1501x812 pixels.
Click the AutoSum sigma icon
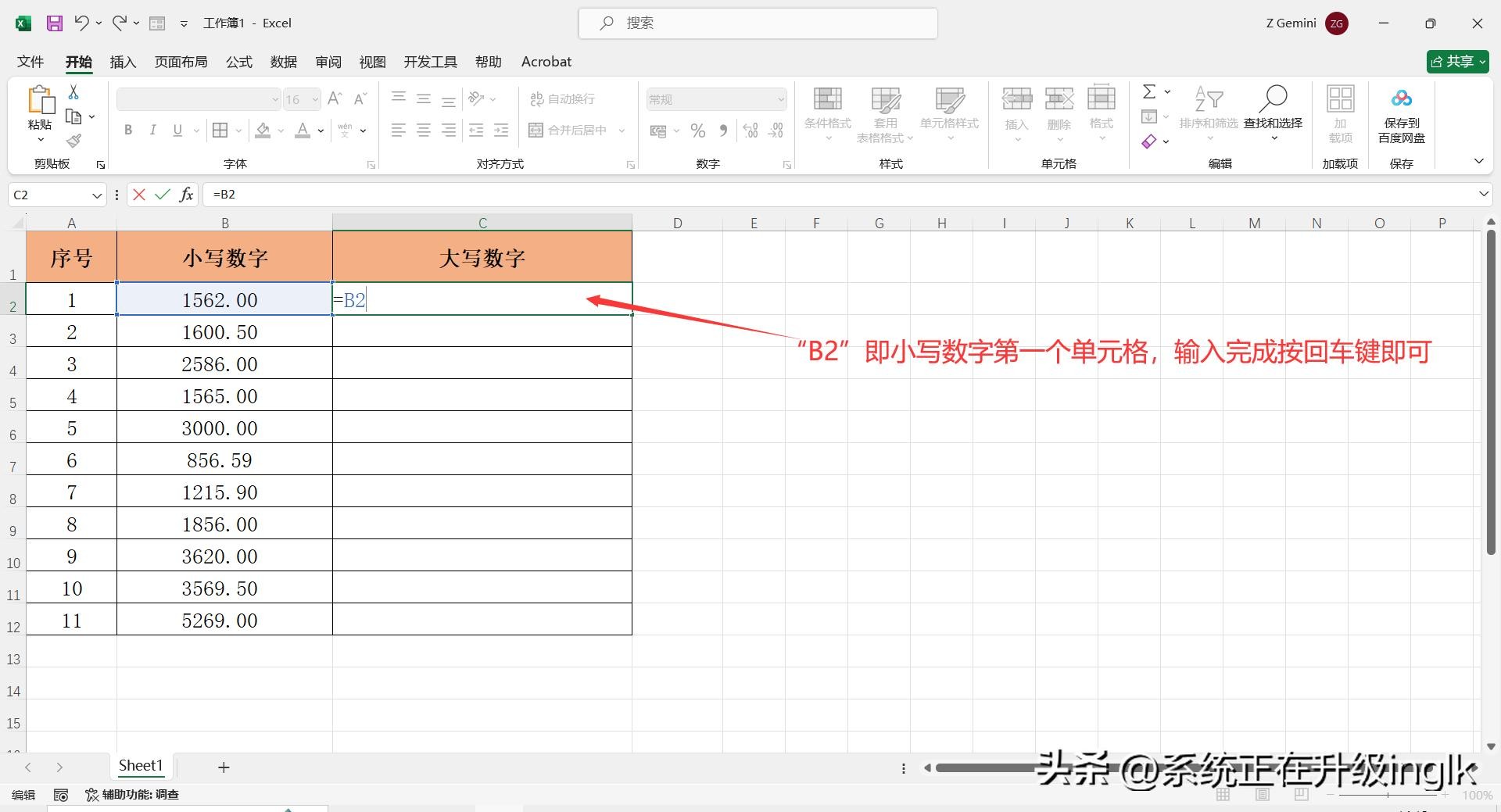(x=1148, y=92)
